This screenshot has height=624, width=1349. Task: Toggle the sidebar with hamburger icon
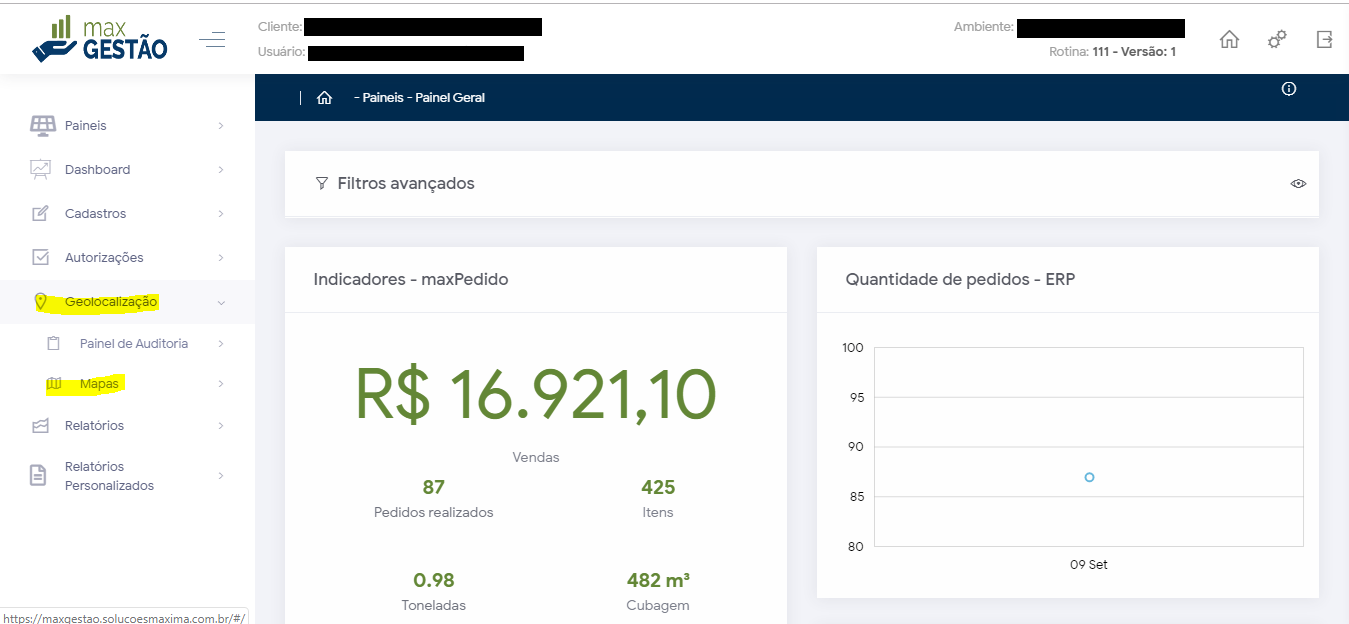point(212,40)
